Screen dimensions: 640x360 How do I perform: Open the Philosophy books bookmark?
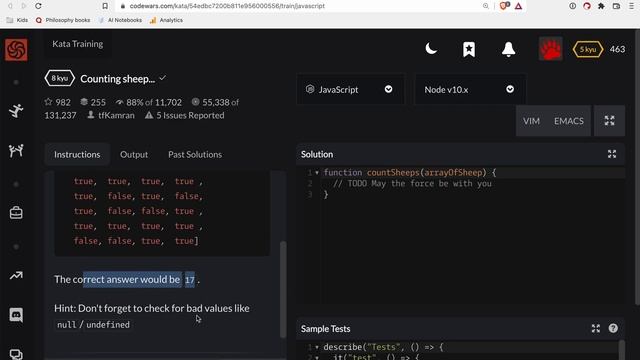click(63, 20)
